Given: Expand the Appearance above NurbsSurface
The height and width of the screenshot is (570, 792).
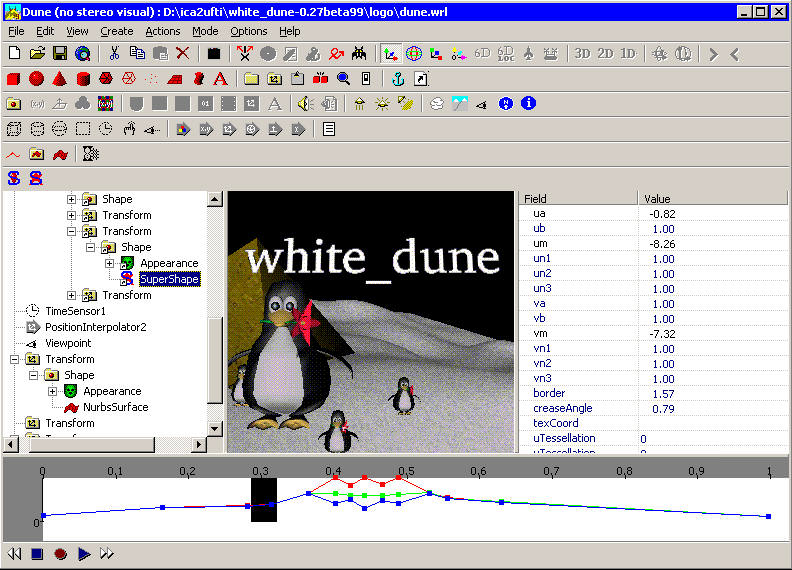Looking at the screenshot, I should 53,391.
